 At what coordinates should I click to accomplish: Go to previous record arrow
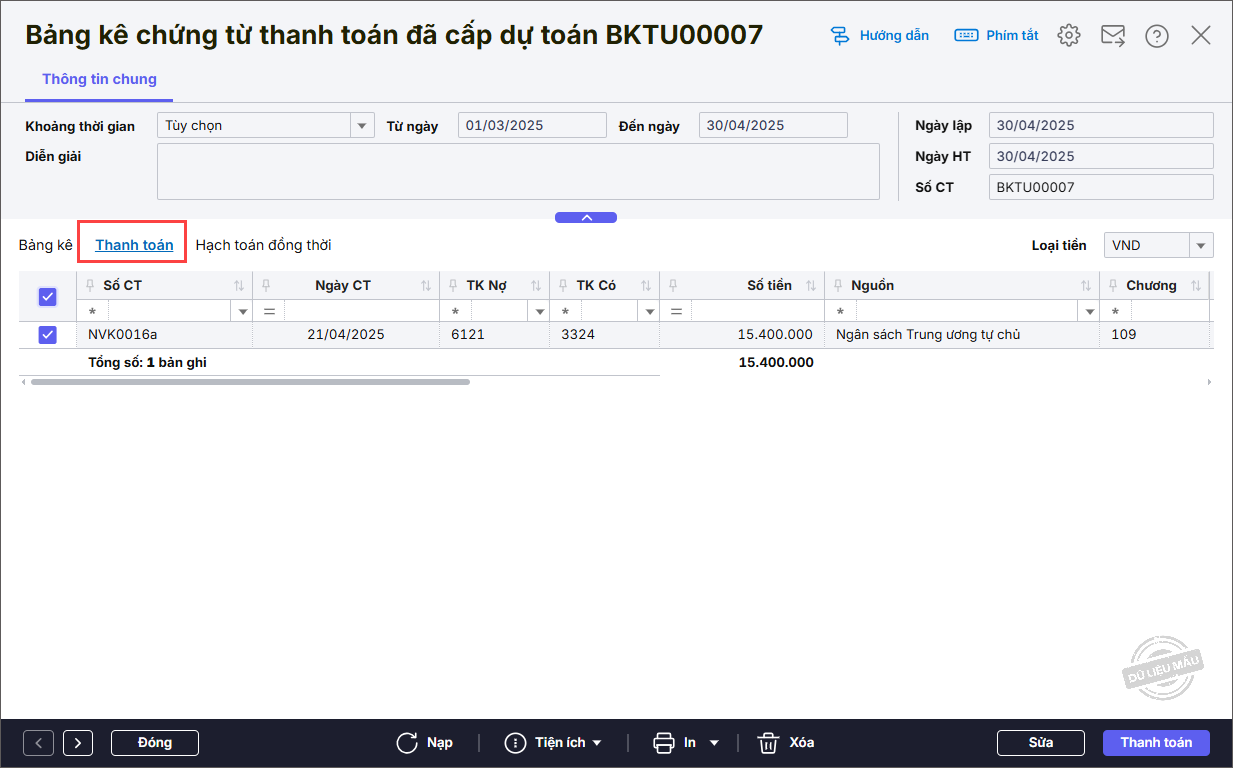pos(38,743)
